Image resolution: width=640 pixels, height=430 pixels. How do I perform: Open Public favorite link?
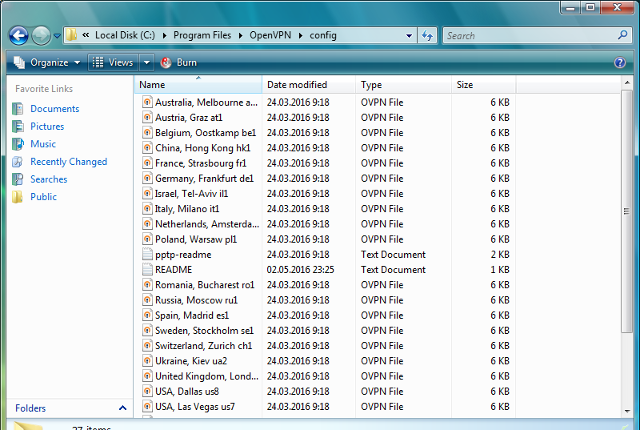click(43, 197)
